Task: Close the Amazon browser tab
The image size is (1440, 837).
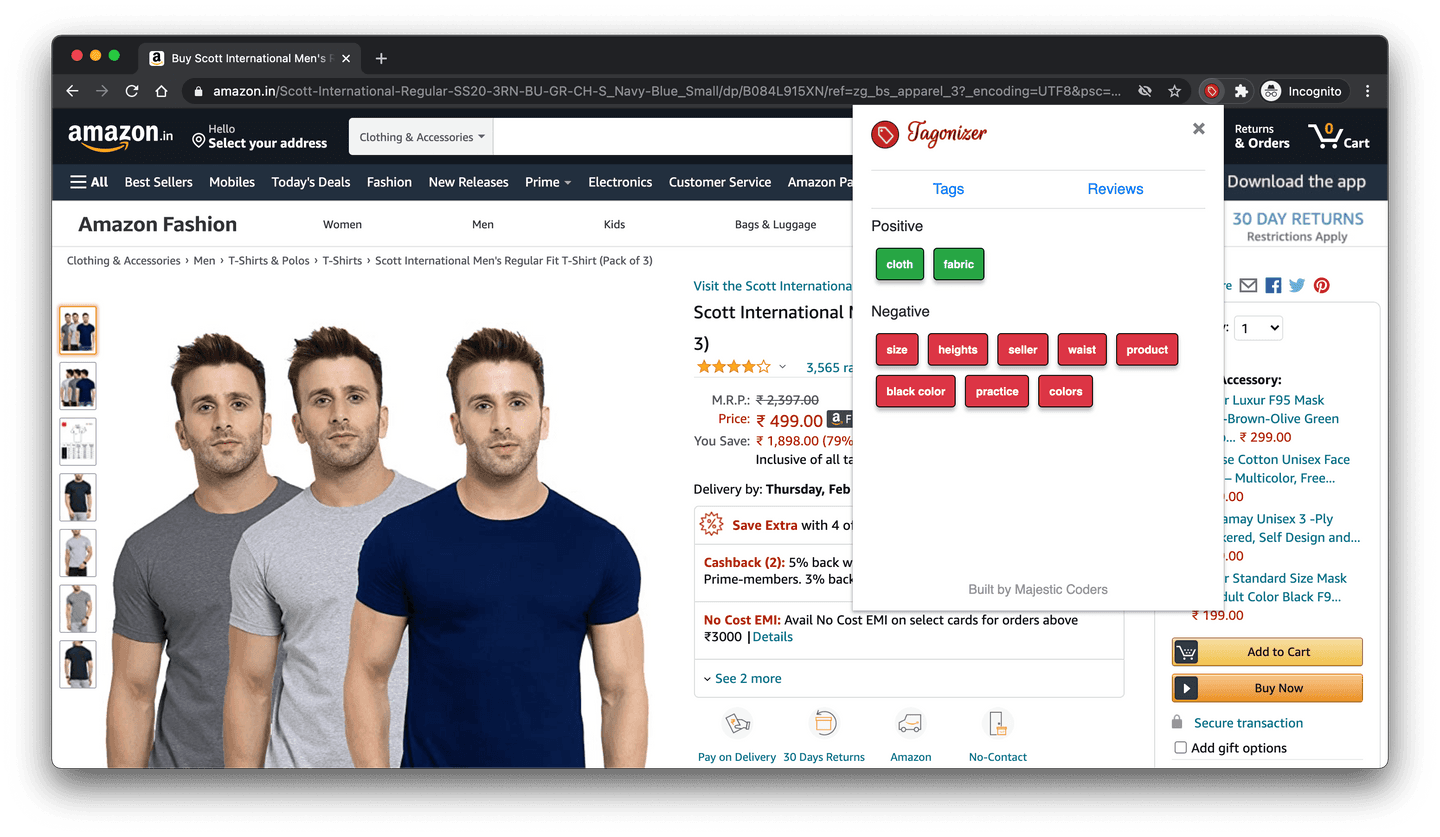Action: (x=346, y=58)
